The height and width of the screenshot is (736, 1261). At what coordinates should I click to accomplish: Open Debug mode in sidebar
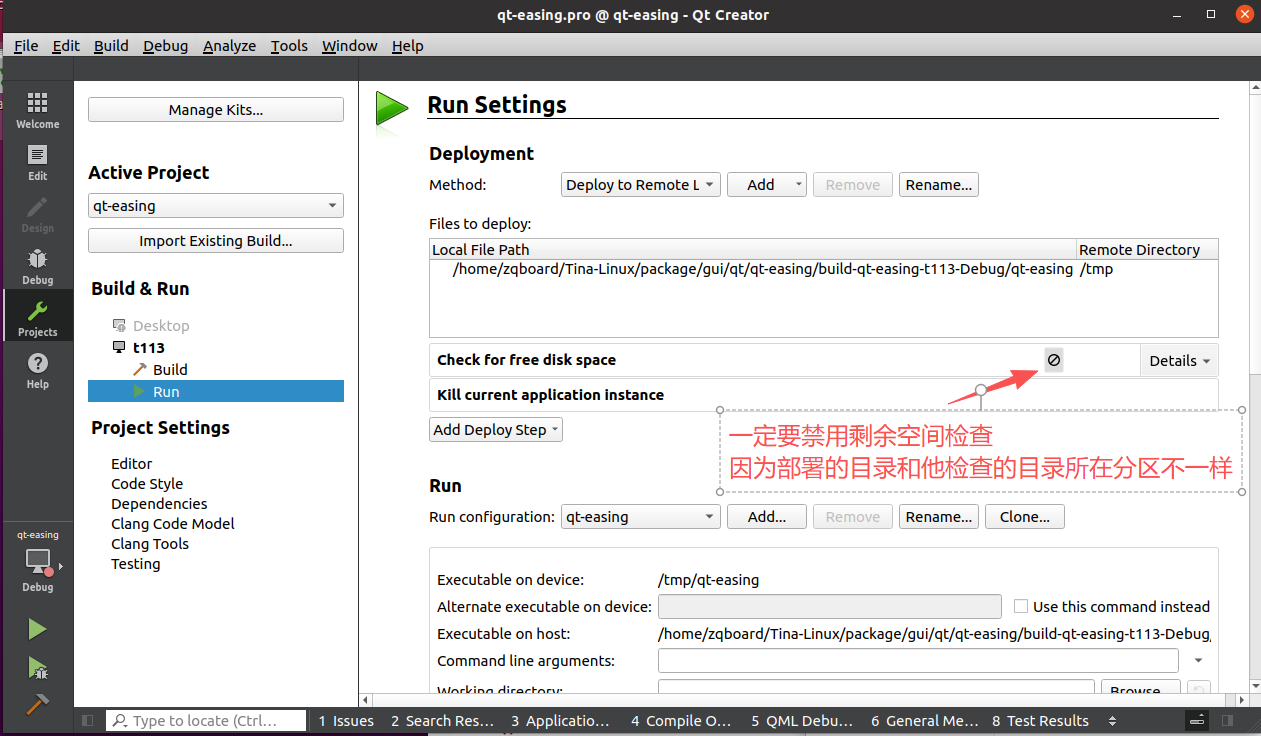click(37, 266)
